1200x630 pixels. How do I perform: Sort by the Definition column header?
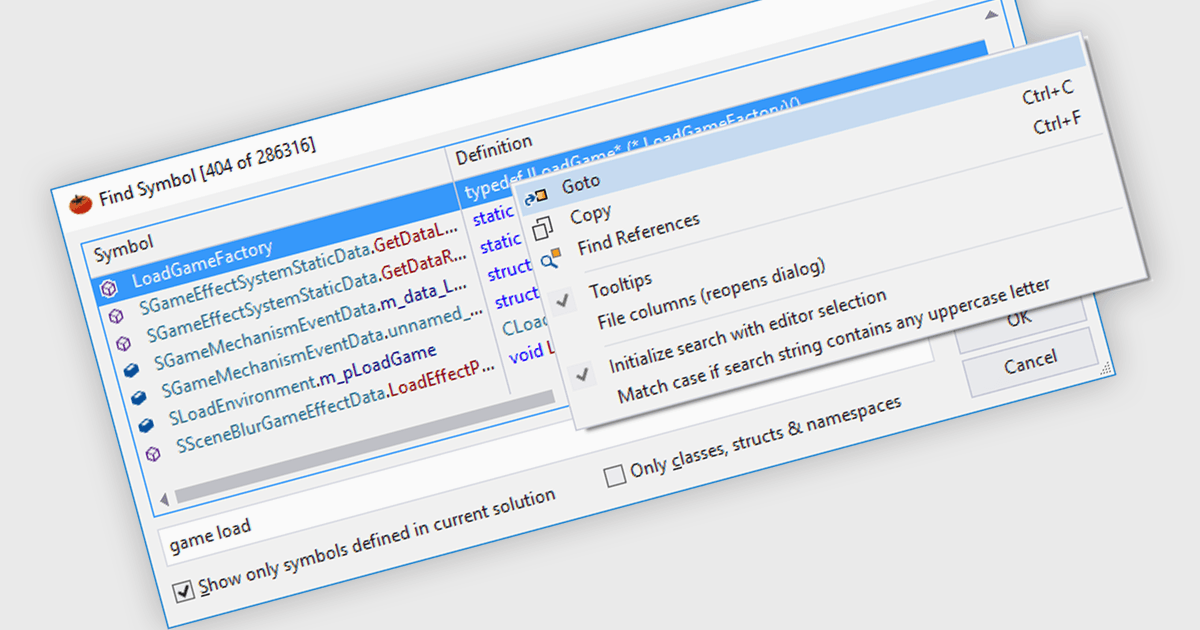point(494,150)
